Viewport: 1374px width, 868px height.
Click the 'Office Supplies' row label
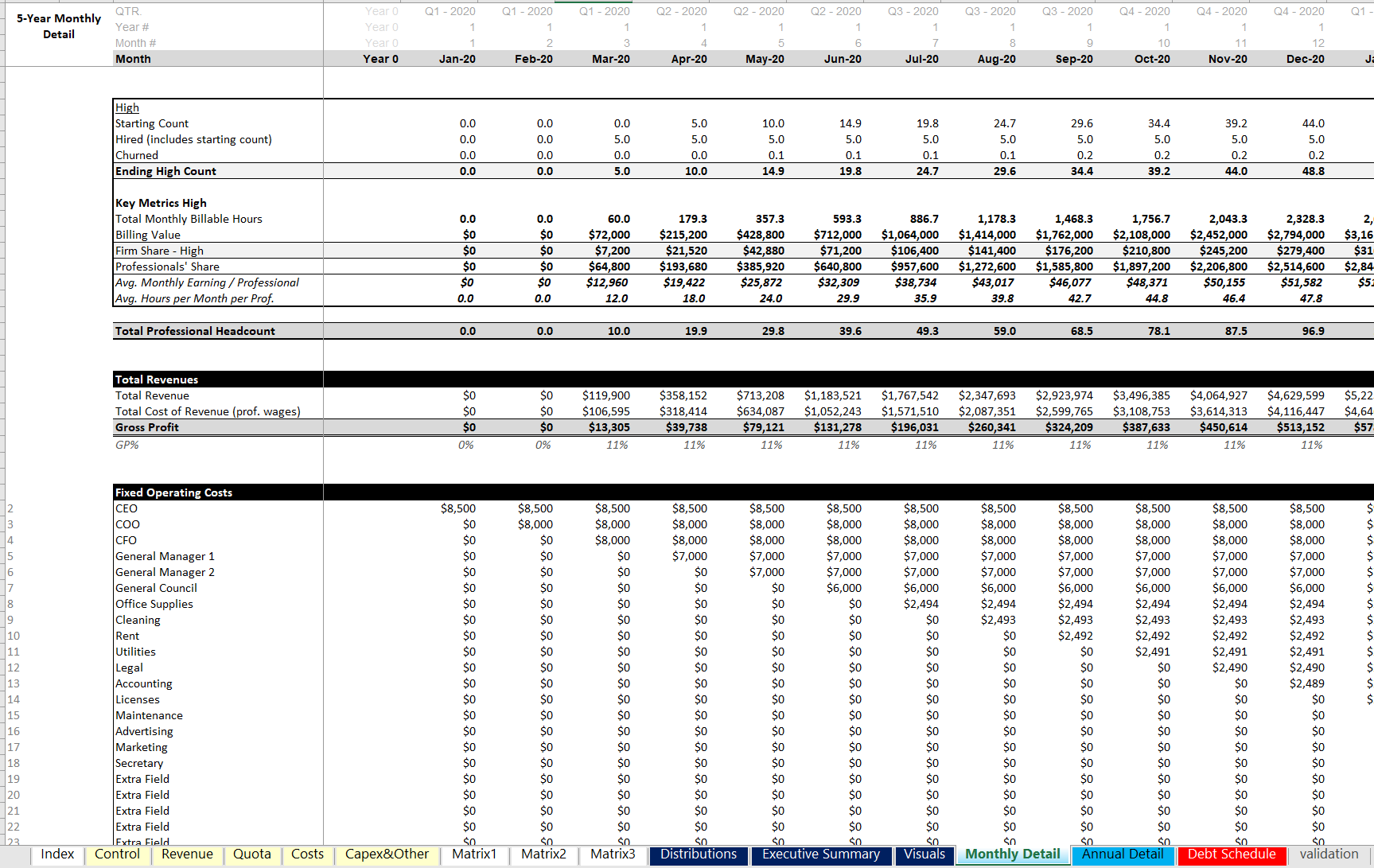(154, 604)
